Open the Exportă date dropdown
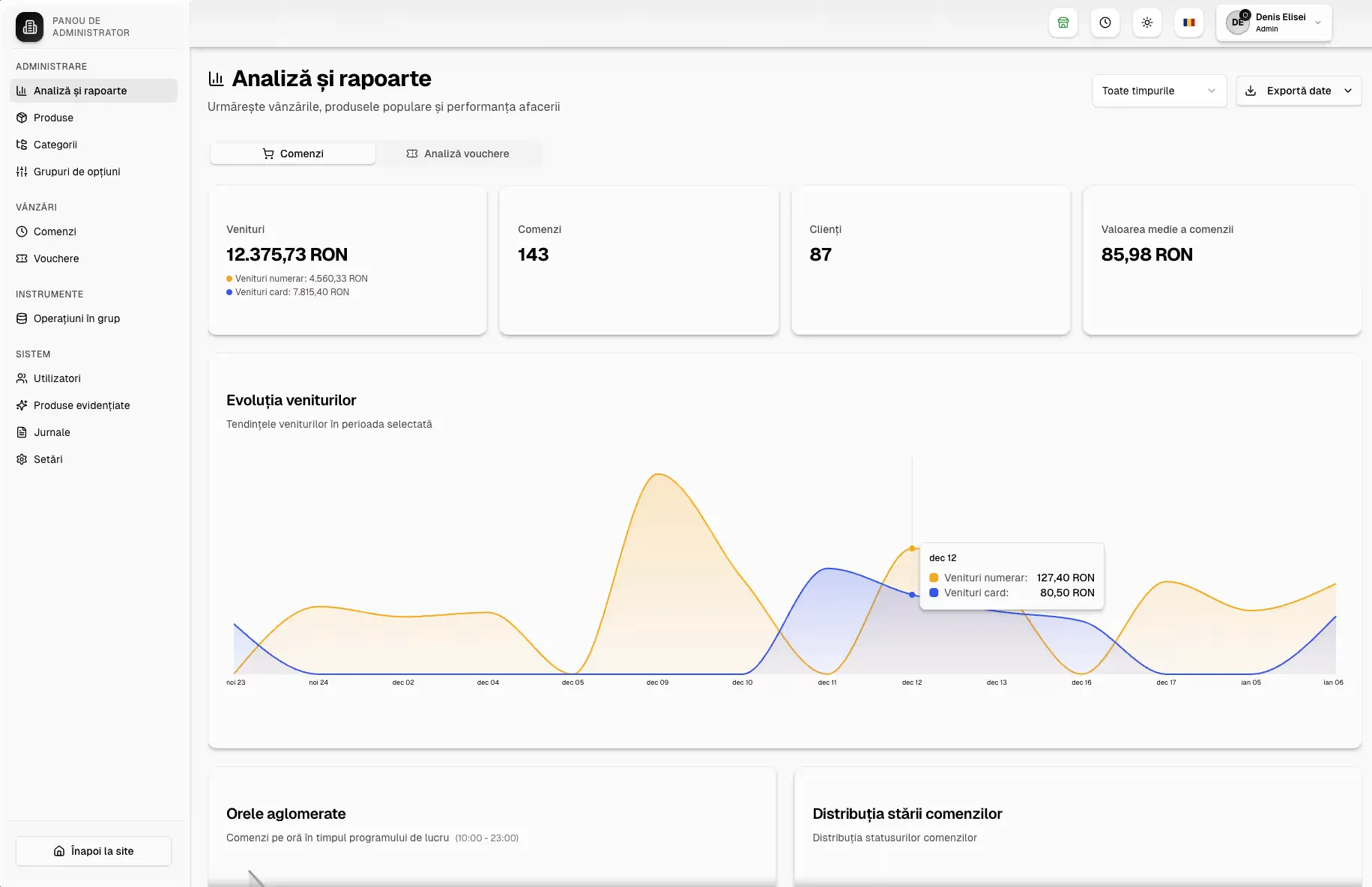 pyautogui.click(x=1298, y=91)
